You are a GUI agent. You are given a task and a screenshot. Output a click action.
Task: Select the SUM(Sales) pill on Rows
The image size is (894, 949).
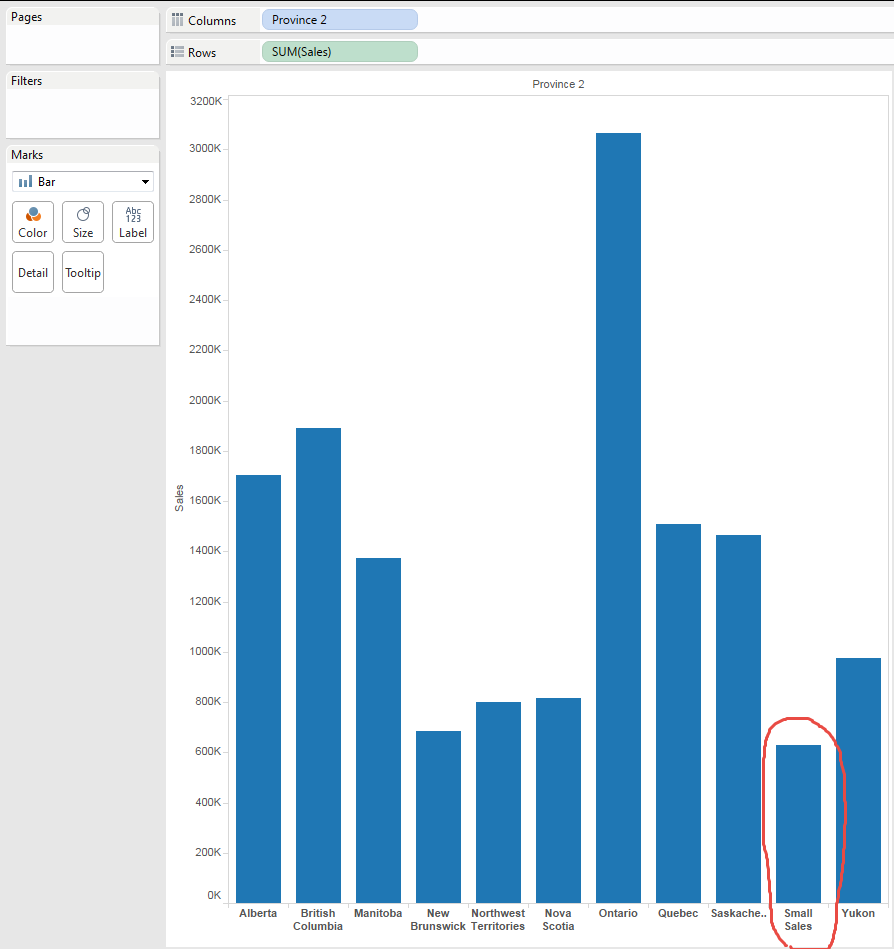click(340, 52)
